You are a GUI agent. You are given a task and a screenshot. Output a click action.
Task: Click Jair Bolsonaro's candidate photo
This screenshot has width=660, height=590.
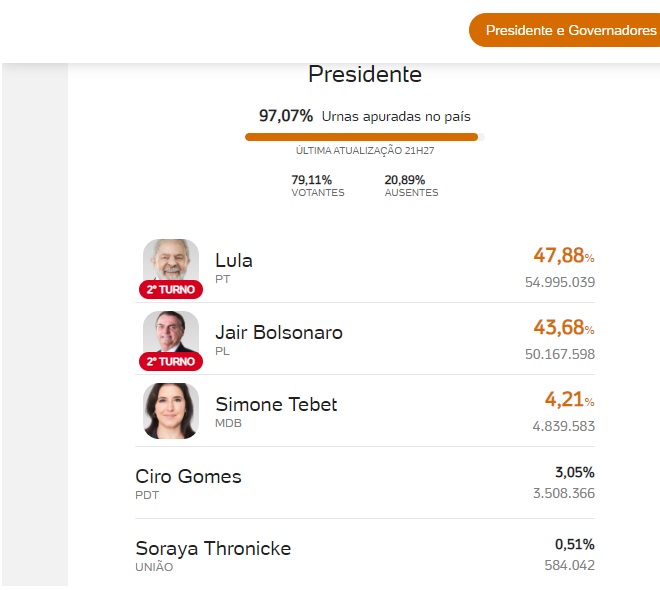171,334
